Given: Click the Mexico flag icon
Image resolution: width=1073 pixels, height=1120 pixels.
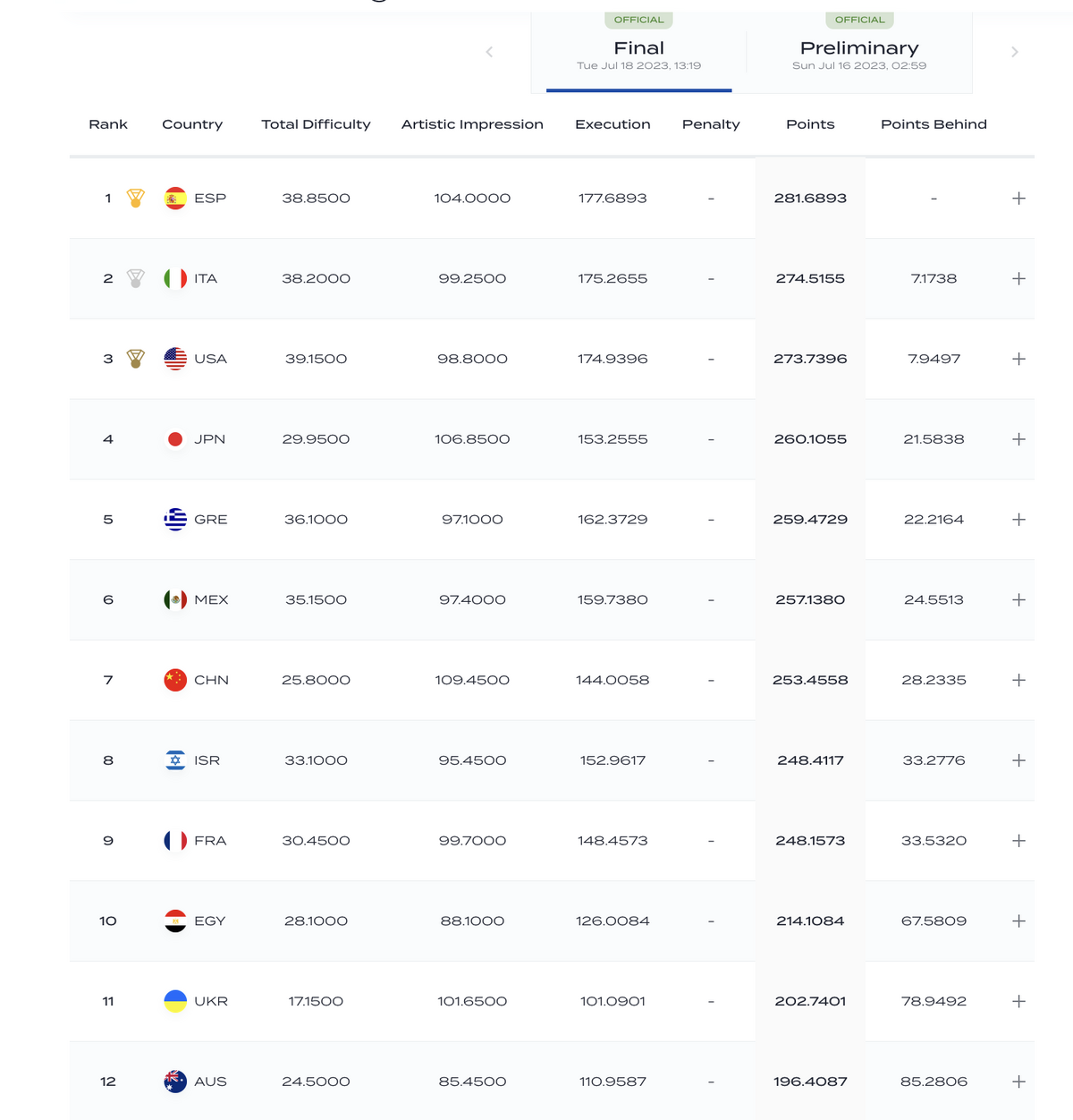Looking at the screenshot, I should click(x=175, y=599).
